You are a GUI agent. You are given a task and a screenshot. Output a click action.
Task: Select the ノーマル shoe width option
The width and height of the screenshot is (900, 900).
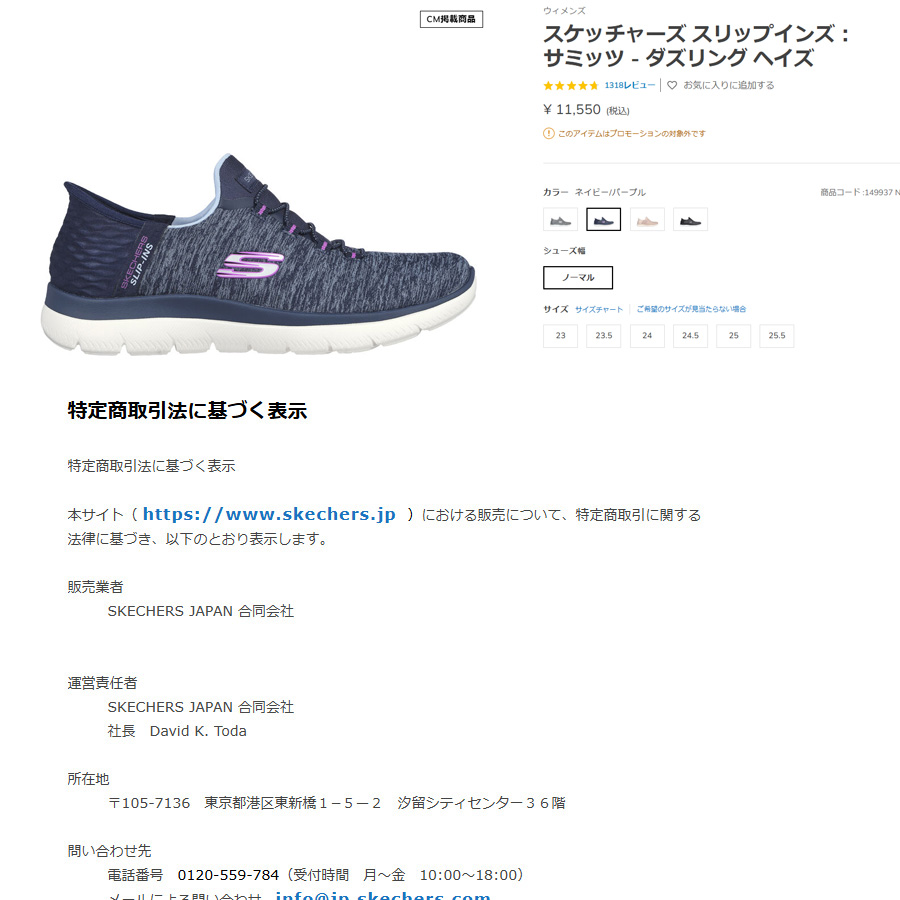(578, 278)
